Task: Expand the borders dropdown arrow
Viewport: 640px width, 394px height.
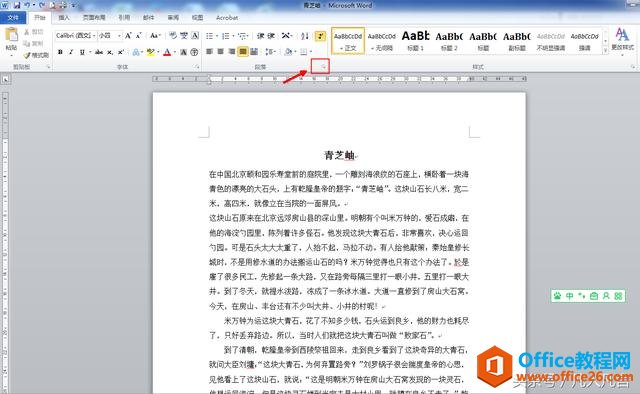Action: [311, 52]
